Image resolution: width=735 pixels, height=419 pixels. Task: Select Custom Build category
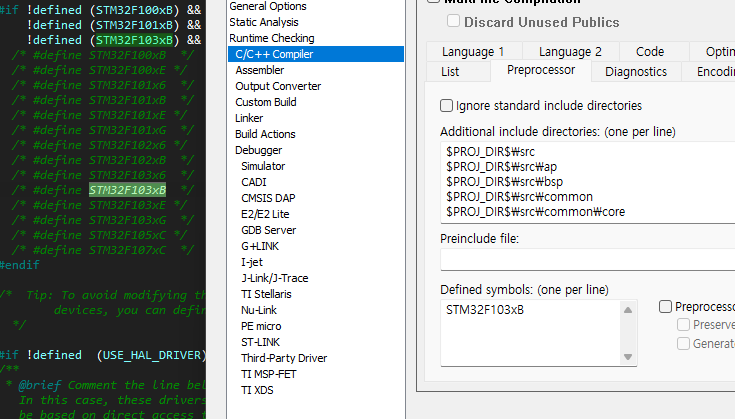pyautogui.click(x=266, y=102)
